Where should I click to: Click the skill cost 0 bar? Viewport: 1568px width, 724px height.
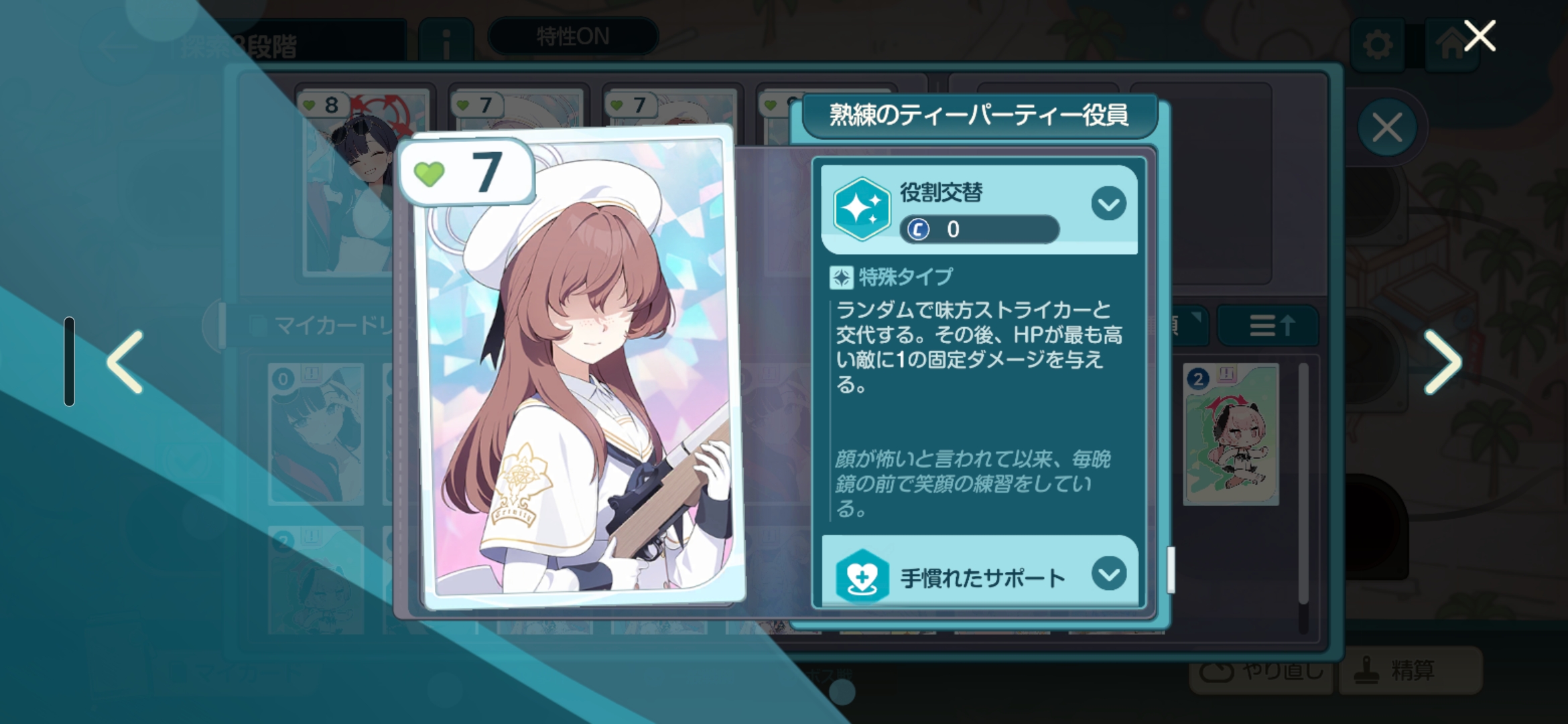click(979, 229)
